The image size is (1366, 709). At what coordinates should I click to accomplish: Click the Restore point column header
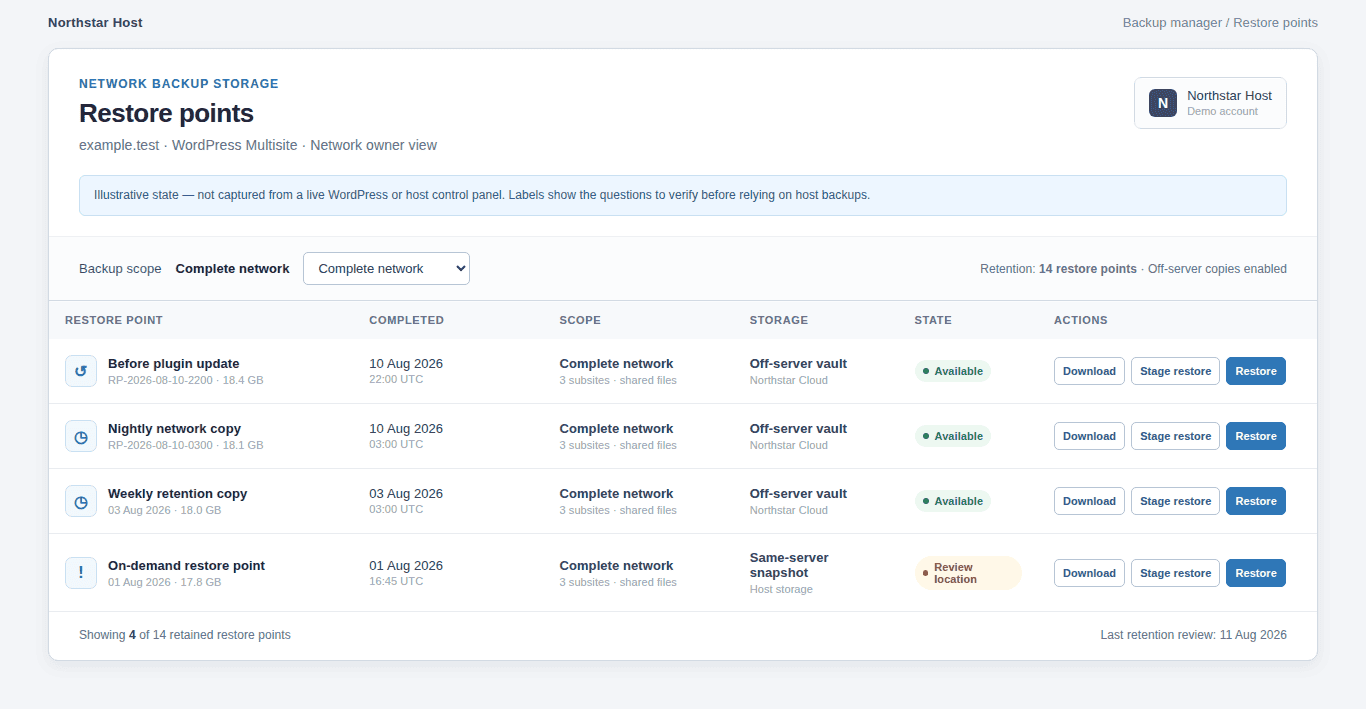(x=114, y=320)
